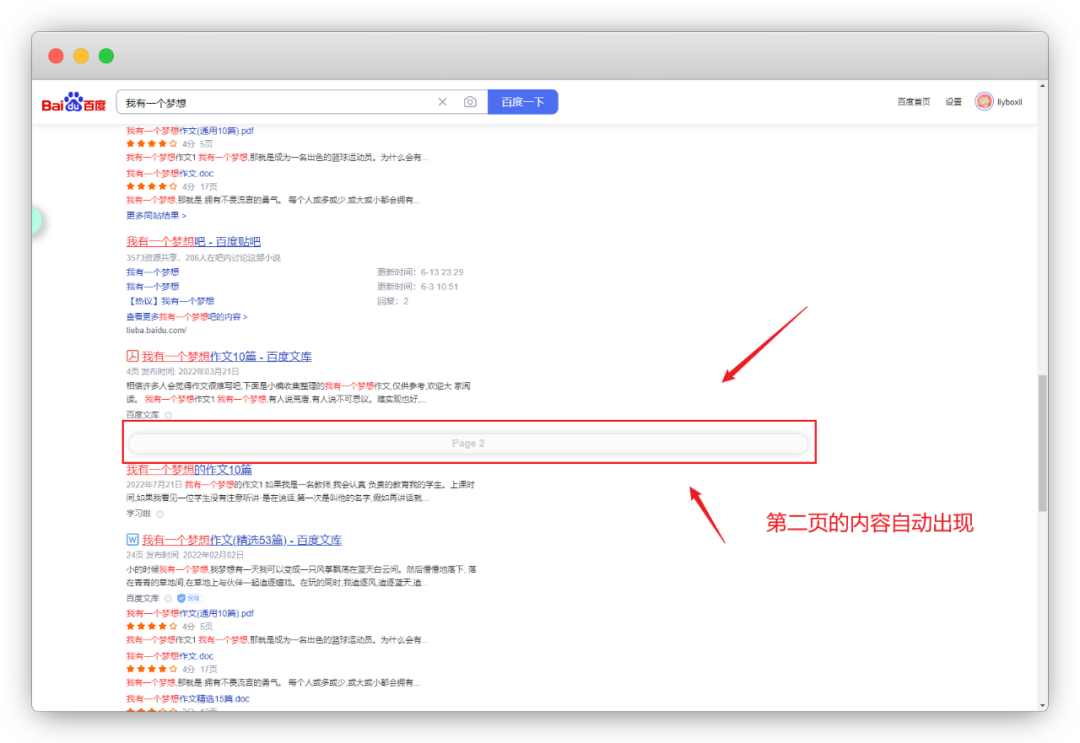Click the scrollbar down arrow
The image size is (1080, 743).
click(1043, 705)
